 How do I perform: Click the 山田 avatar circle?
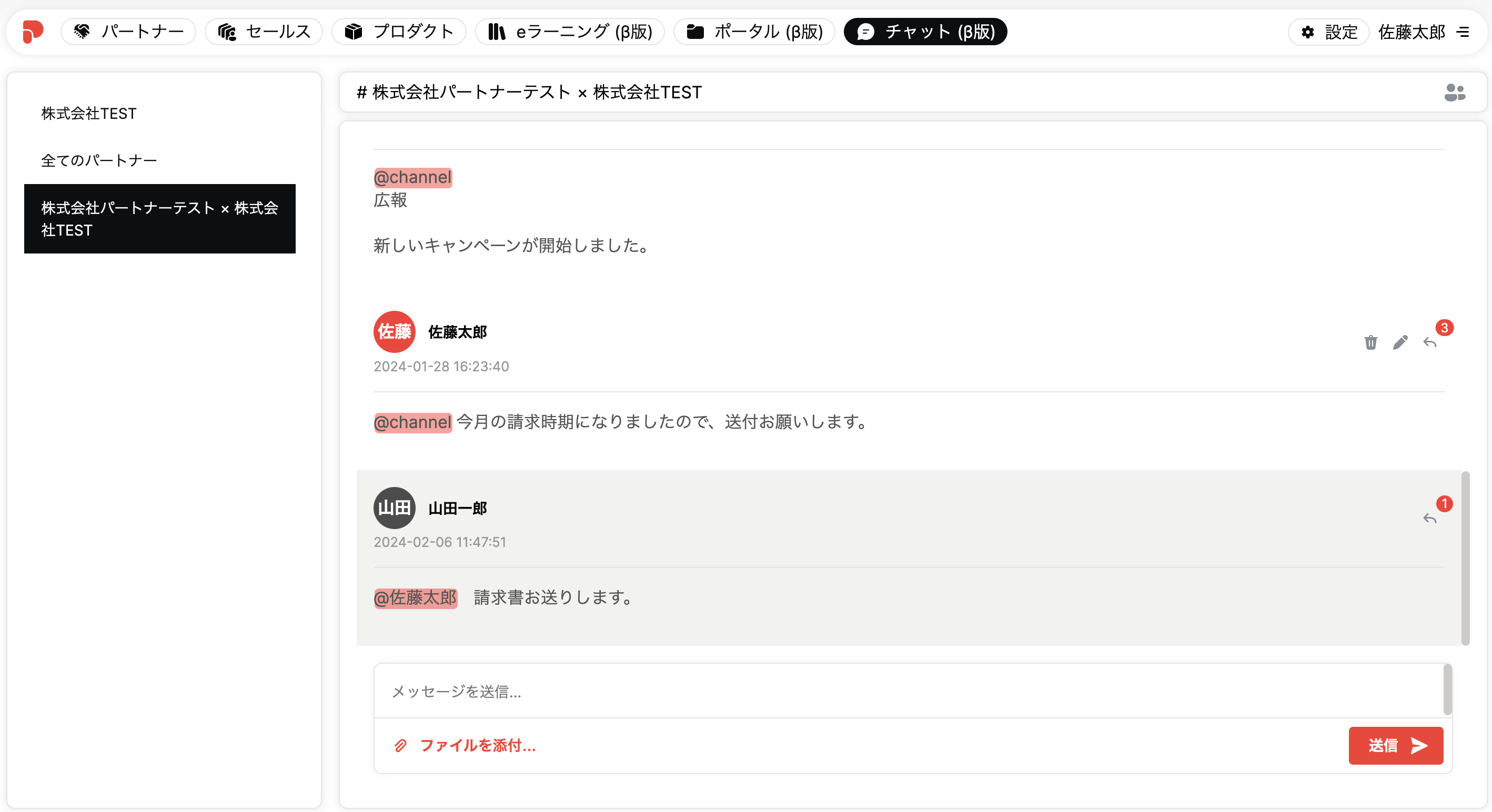coord(395,508)
